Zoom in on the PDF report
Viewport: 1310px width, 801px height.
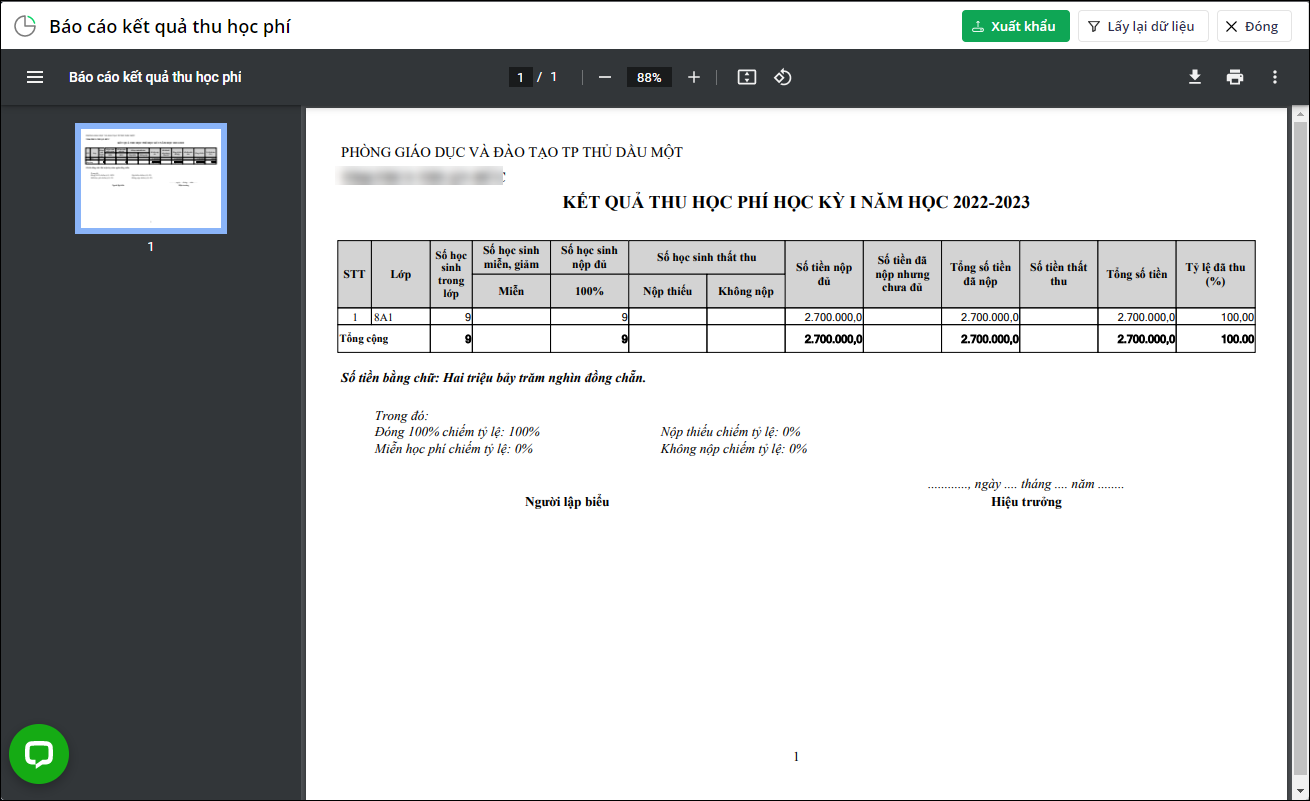click(694, 77)
